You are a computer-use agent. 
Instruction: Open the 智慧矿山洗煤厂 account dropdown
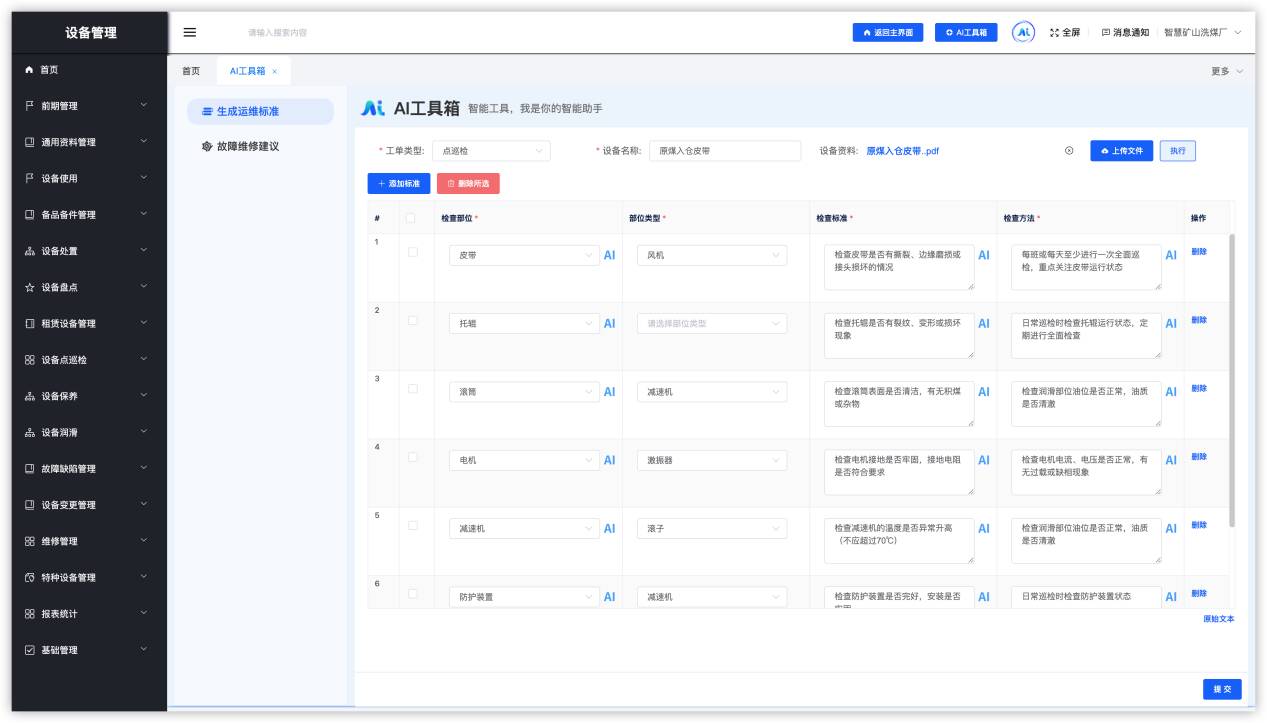1203,33
